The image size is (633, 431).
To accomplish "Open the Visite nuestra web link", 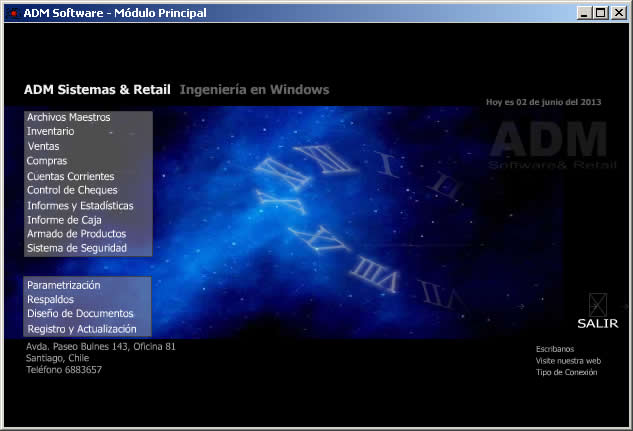I will (x=568, y=361).
